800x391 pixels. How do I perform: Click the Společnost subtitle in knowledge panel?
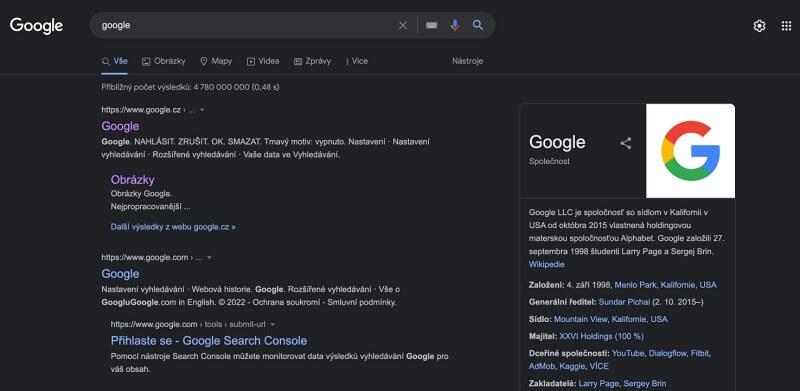click(x=549, y=161)
